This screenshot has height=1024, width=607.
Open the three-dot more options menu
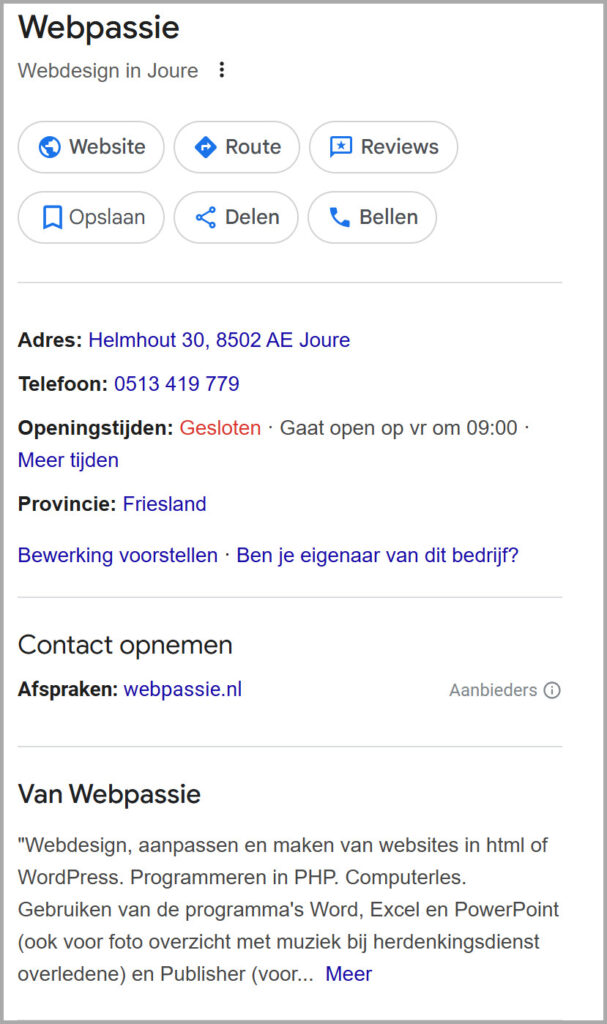point(222,70)
